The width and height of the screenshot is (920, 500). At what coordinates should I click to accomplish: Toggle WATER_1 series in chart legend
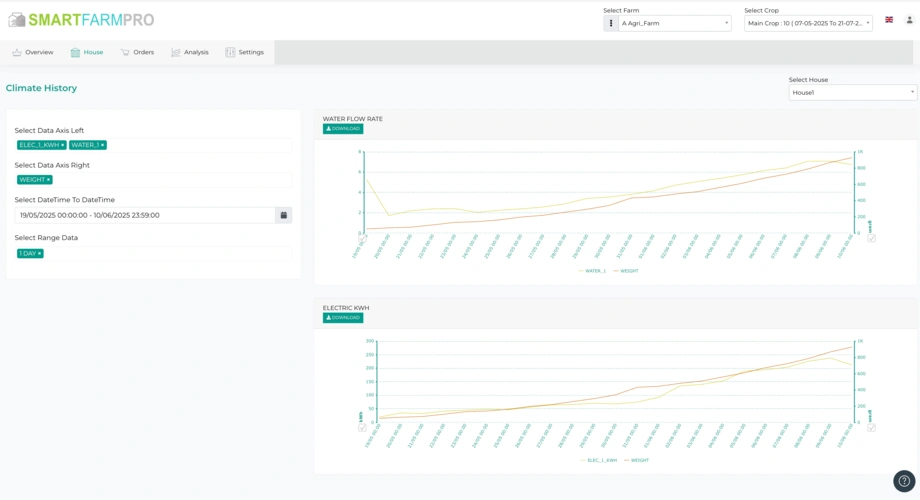pyautogui.click(x=592, y=271)
